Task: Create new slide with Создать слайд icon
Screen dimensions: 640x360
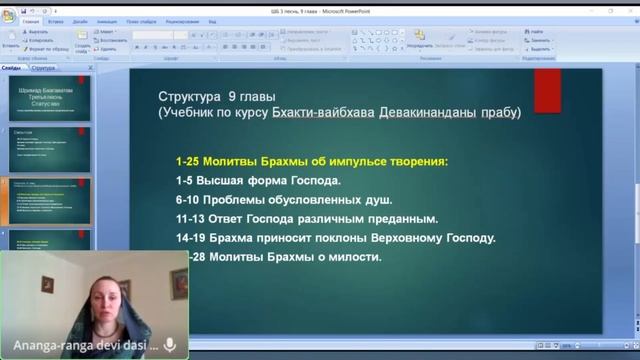Action: (x=82, y=36)
